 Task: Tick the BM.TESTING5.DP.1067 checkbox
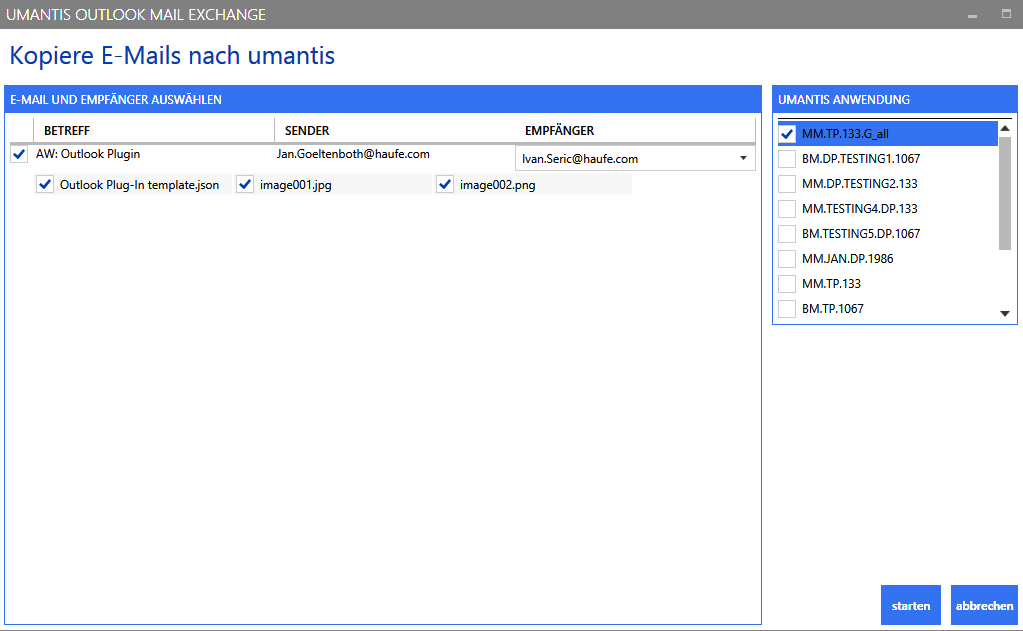(787, 234)
